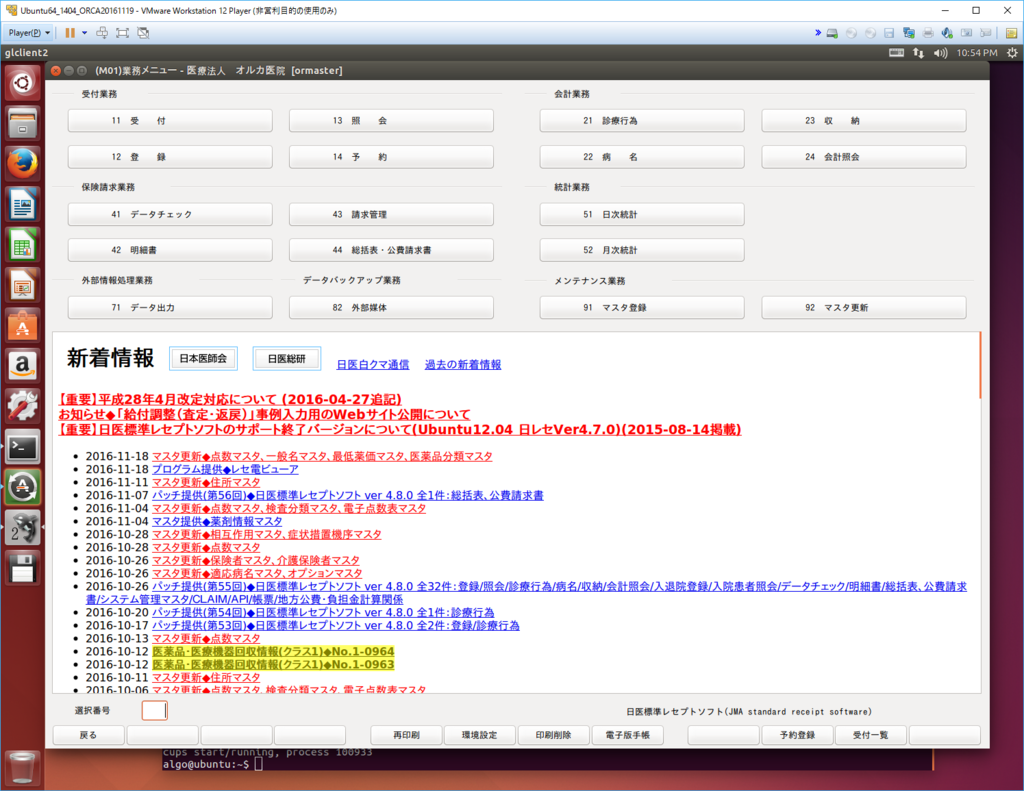Click 日医総研 button in news
Viewport: 1024px width, 791px height.
coord(287,359)
